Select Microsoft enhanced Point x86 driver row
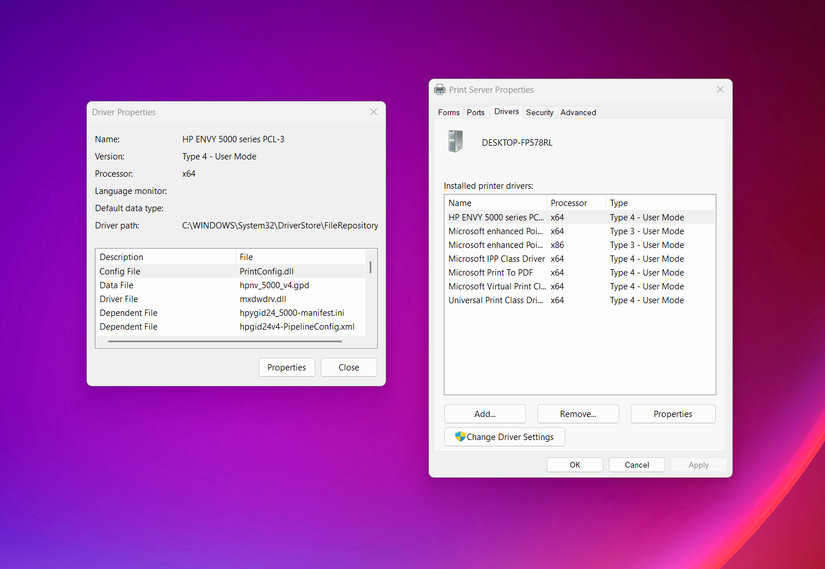 [579, 245]
